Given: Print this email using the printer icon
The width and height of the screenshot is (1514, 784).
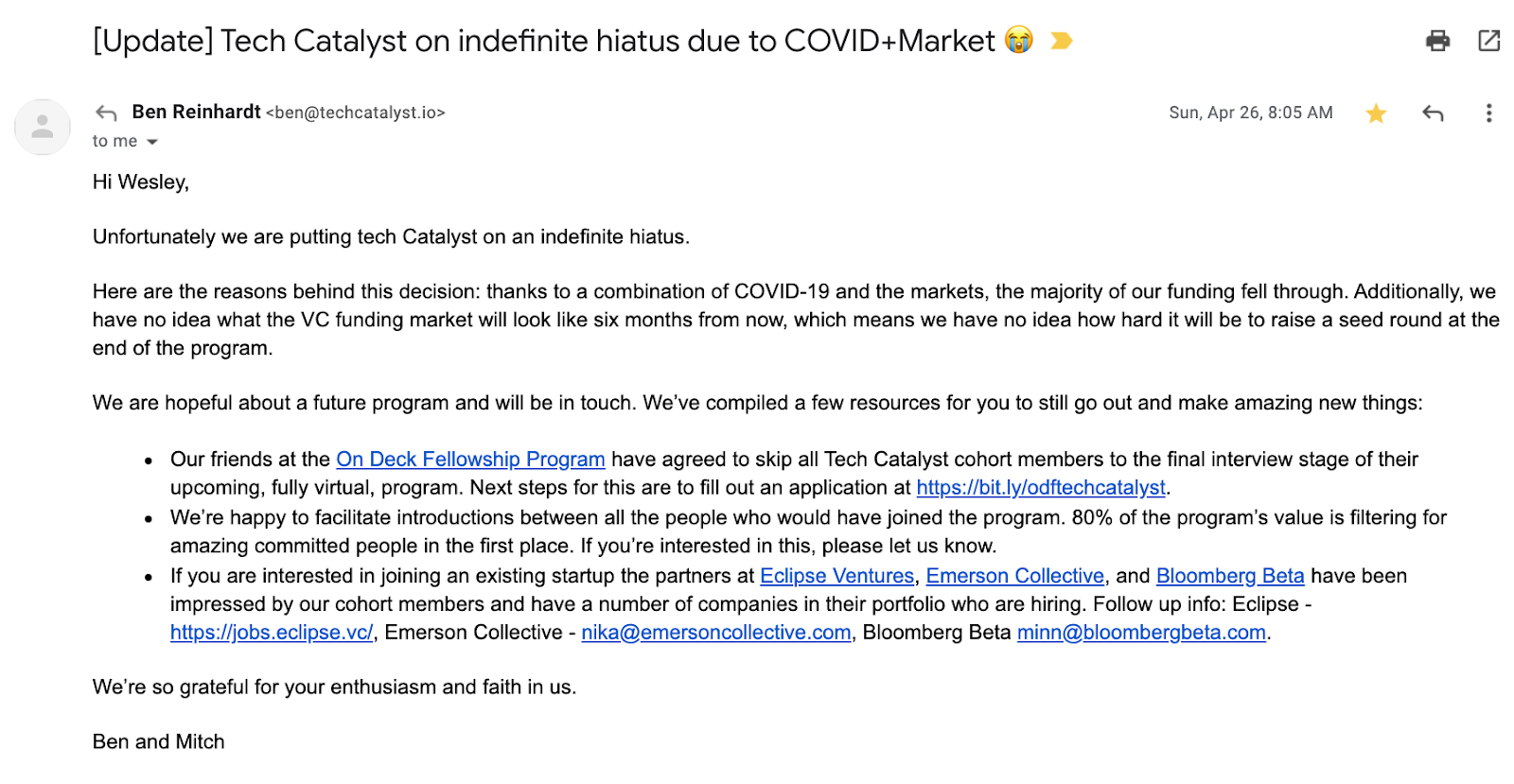Looking at the screenshot, I should [x=1437, y=41].
